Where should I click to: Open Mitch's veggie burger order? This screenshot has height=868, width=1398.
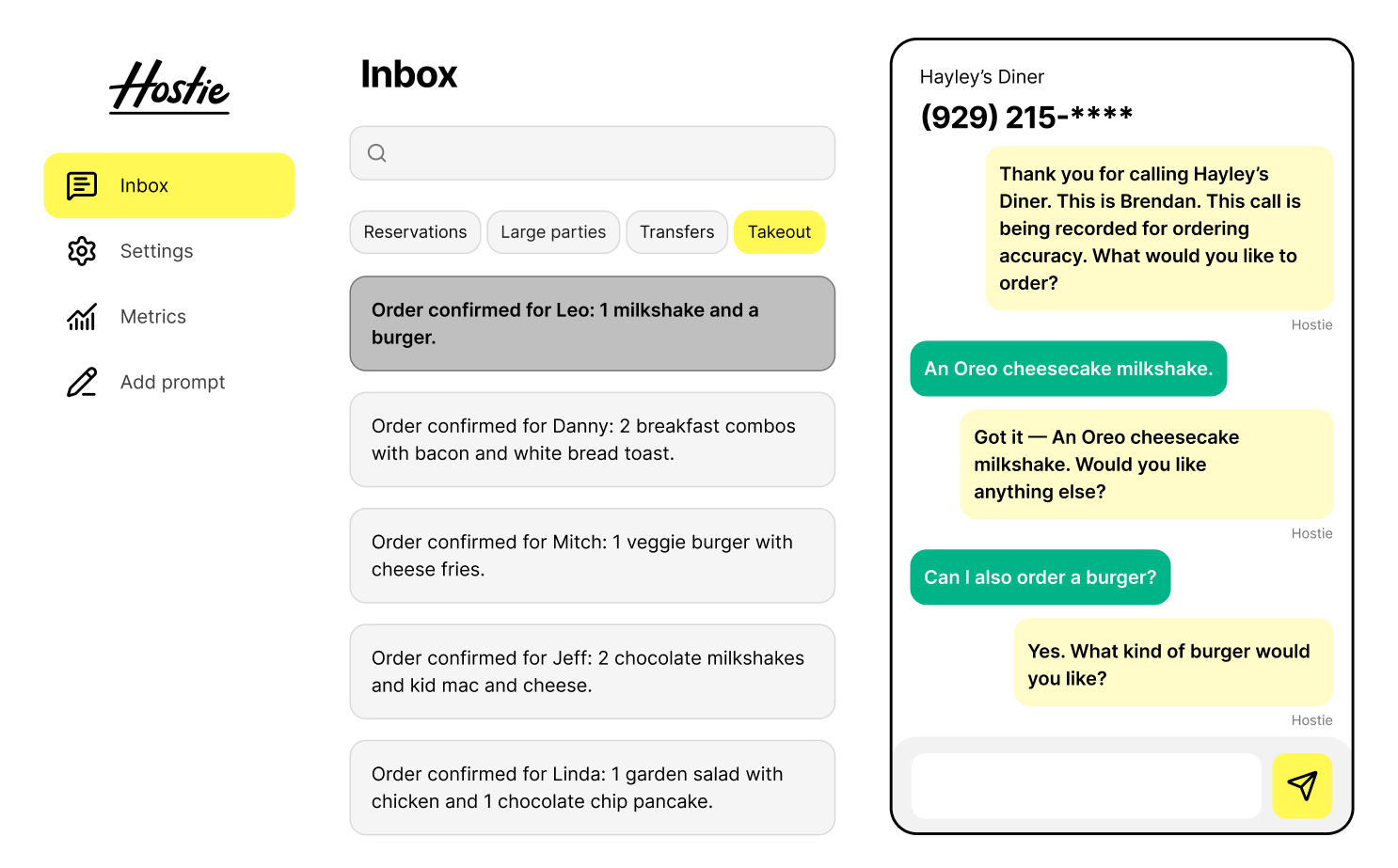click(593, 556)
